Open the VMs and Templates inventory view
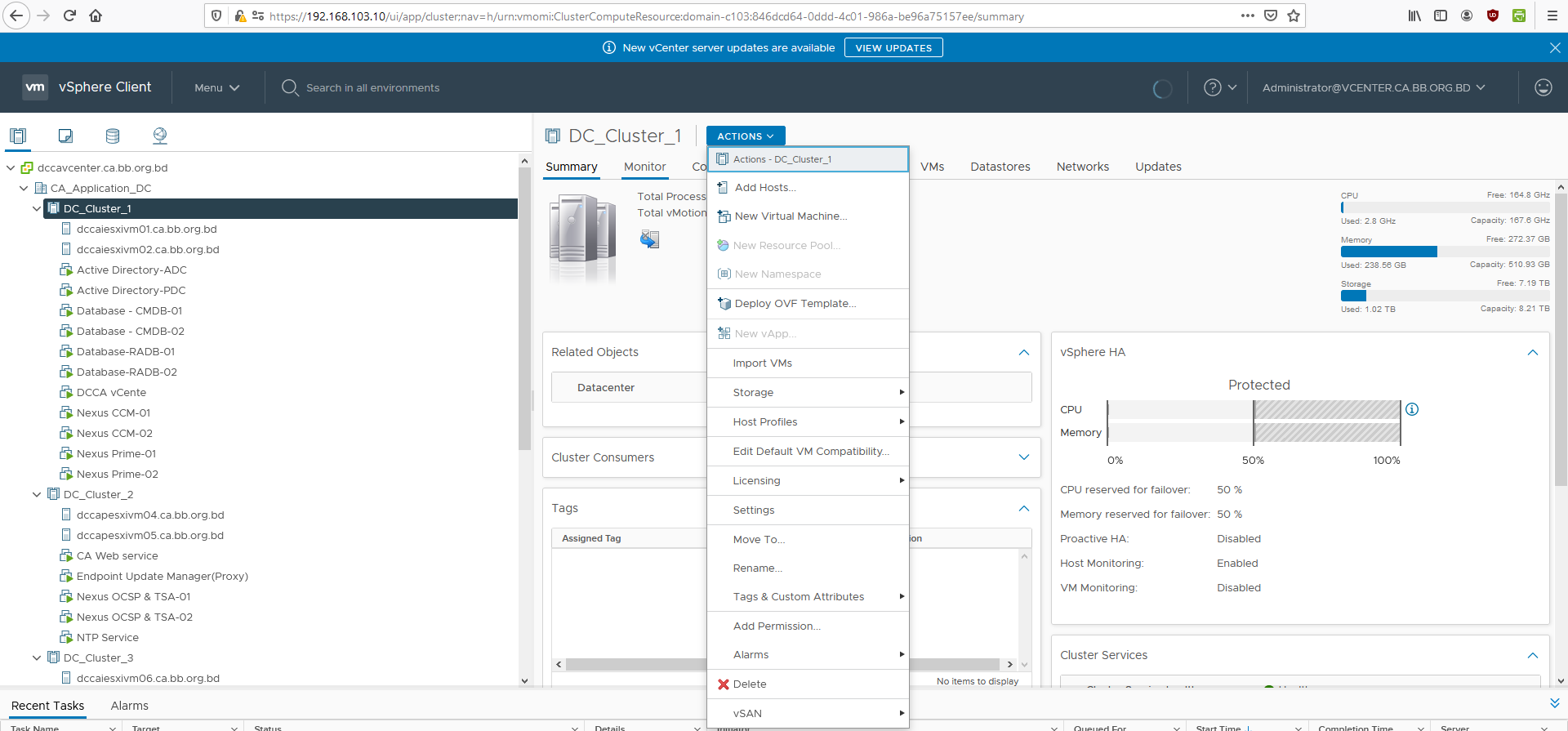 coord(65,136)
